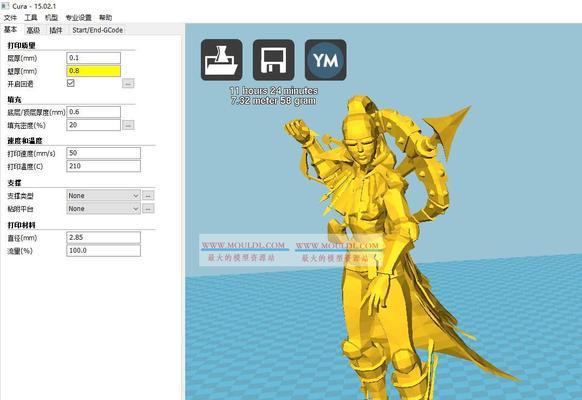Click the 打印质量 section heading

pyautogui.click(x=21, y=45)
